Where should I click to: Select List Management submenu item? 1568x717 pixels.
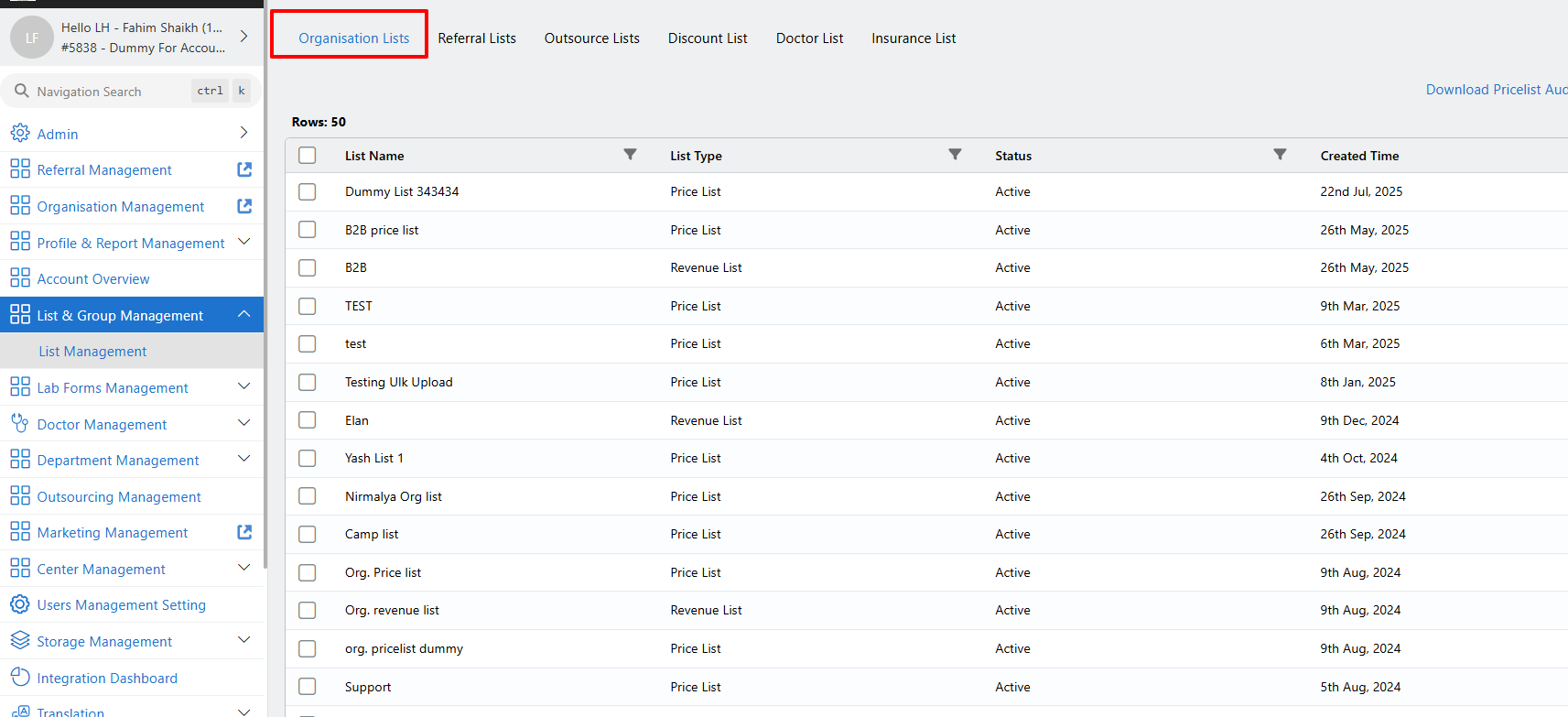point(92,352)
